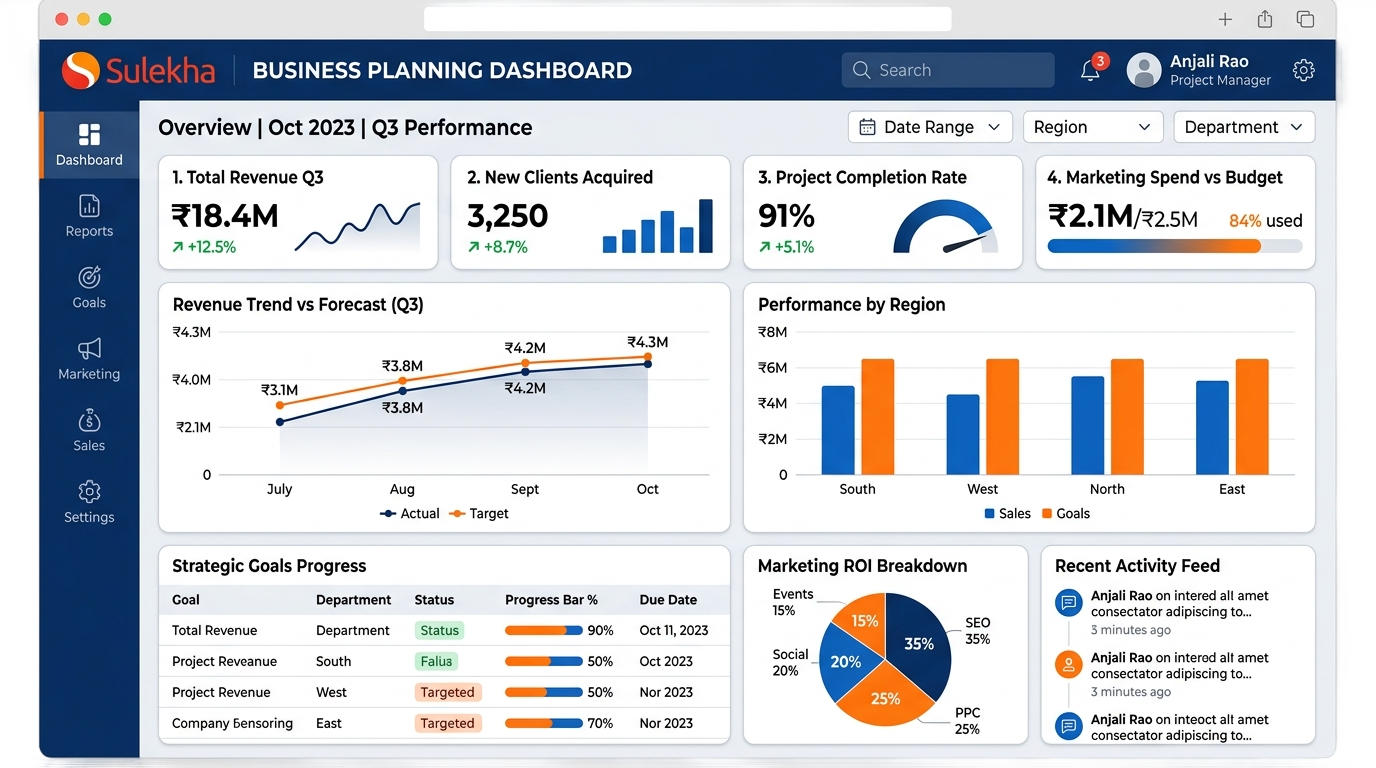Click the Falua status badge for South

coord(437,661)
